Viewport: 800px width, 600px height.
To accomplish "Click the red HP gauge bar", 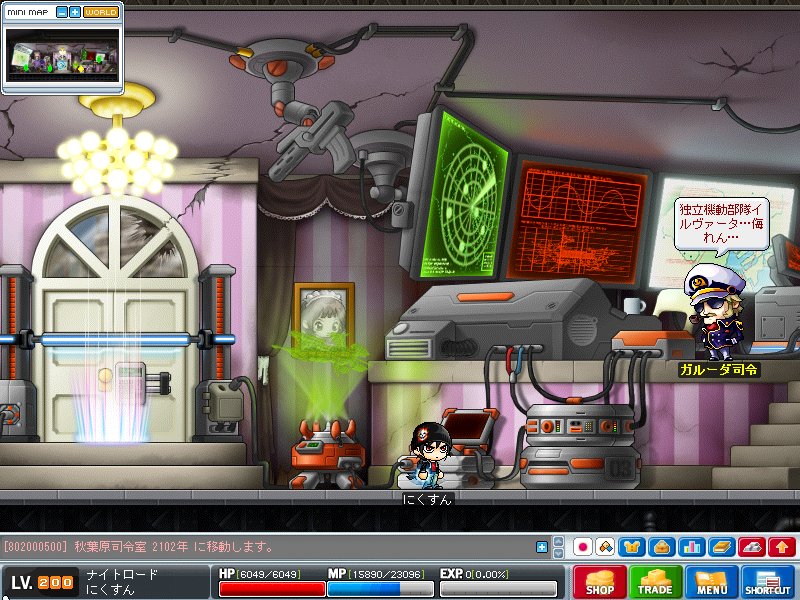I will tap(272, 589).
